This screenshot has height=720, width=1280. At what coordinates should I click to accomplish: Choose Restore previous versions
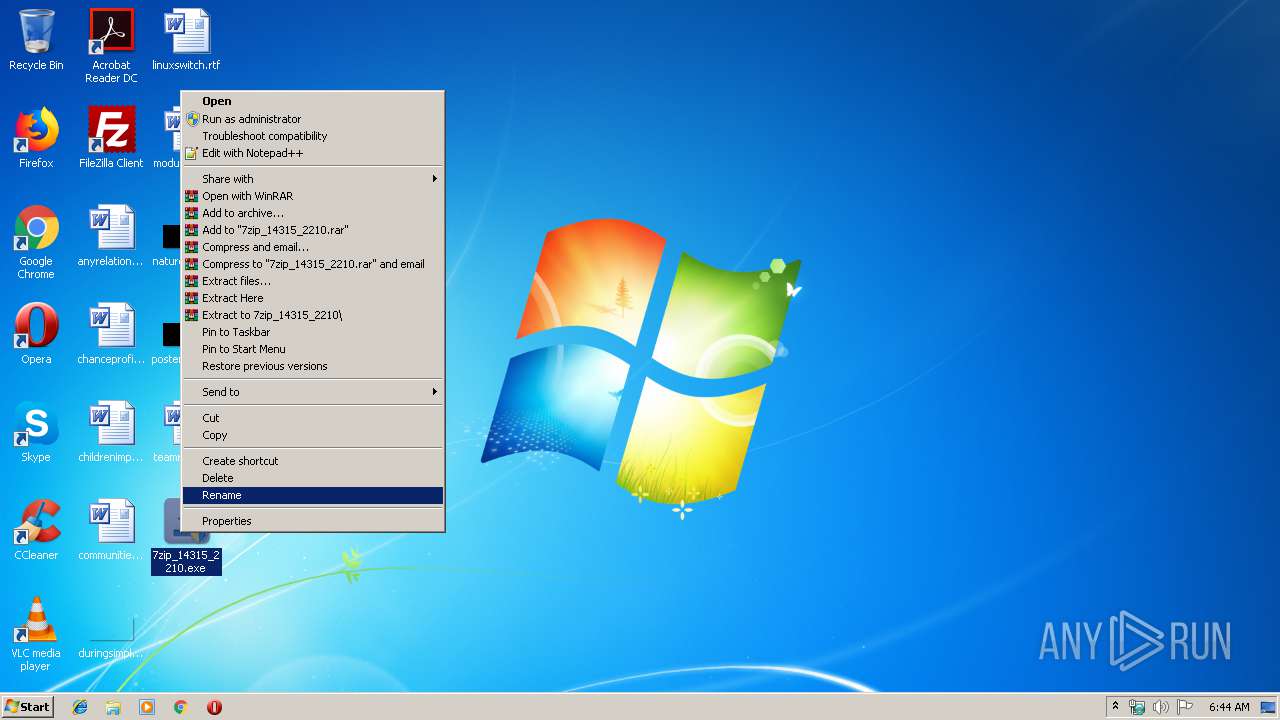pyautogui.click(x=312, y=366)
